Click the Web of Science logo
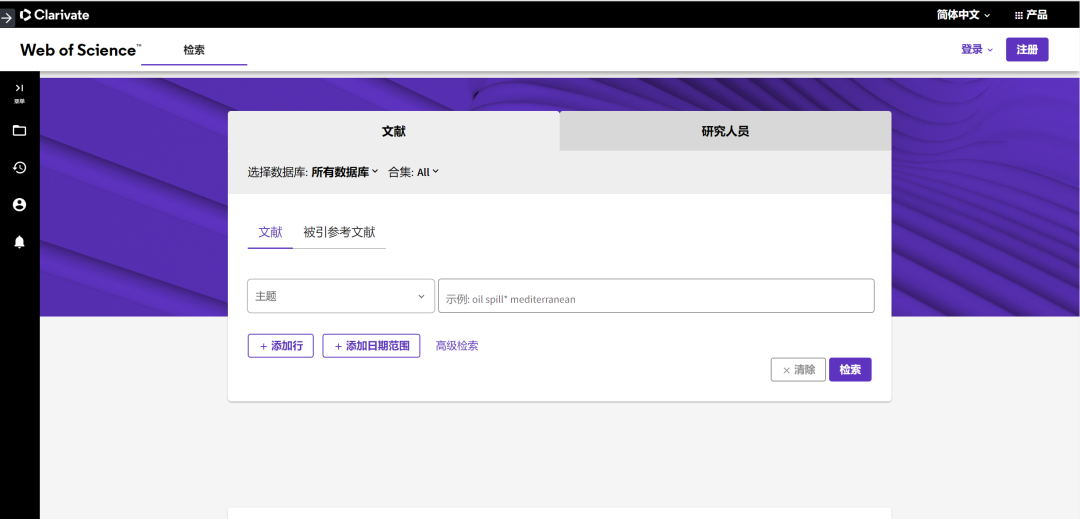The image size is (1080, 519). (x=81, y=50)
